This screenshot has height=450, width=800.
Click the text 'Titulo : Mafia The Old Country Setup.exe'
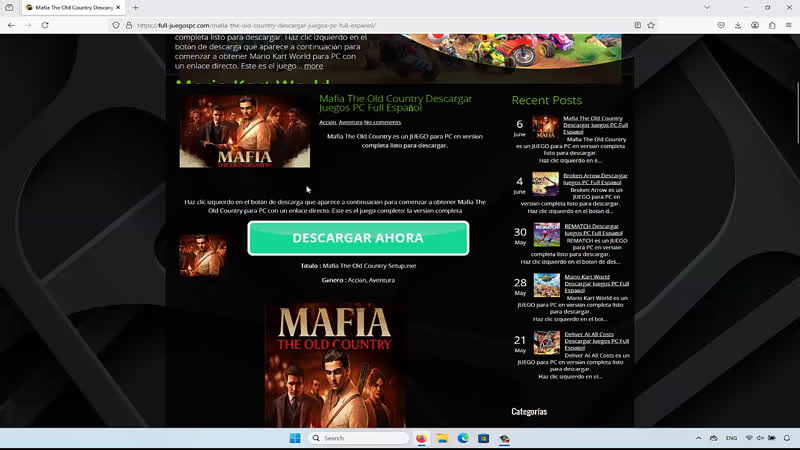click(358, 266)
